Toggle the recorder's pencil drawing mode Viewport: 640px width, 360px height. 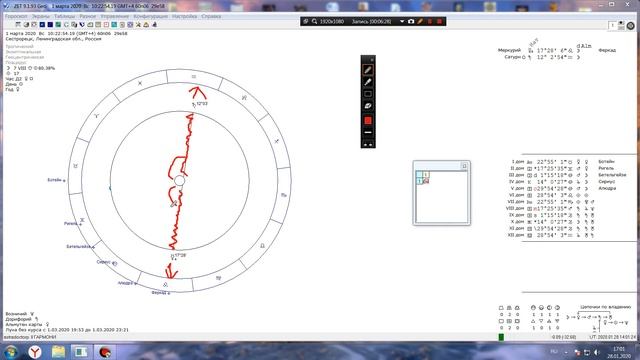[x=420, y=21]
